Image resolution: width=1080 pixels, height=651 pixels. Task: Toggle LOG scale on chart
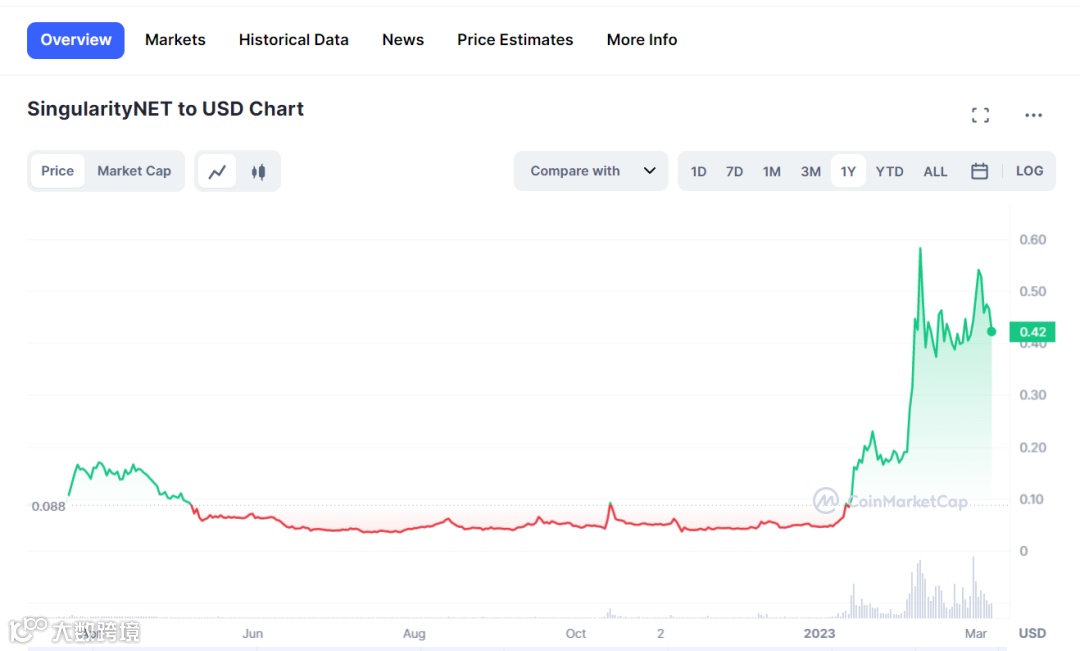[1029, 171]
